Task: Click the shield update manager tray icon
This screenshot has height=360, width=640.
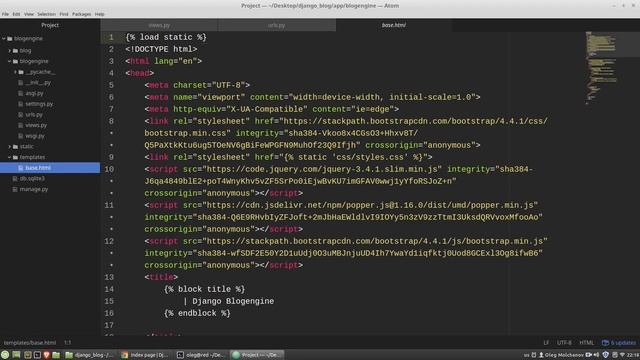Action: pyautogui.click(x=606, y=355)
